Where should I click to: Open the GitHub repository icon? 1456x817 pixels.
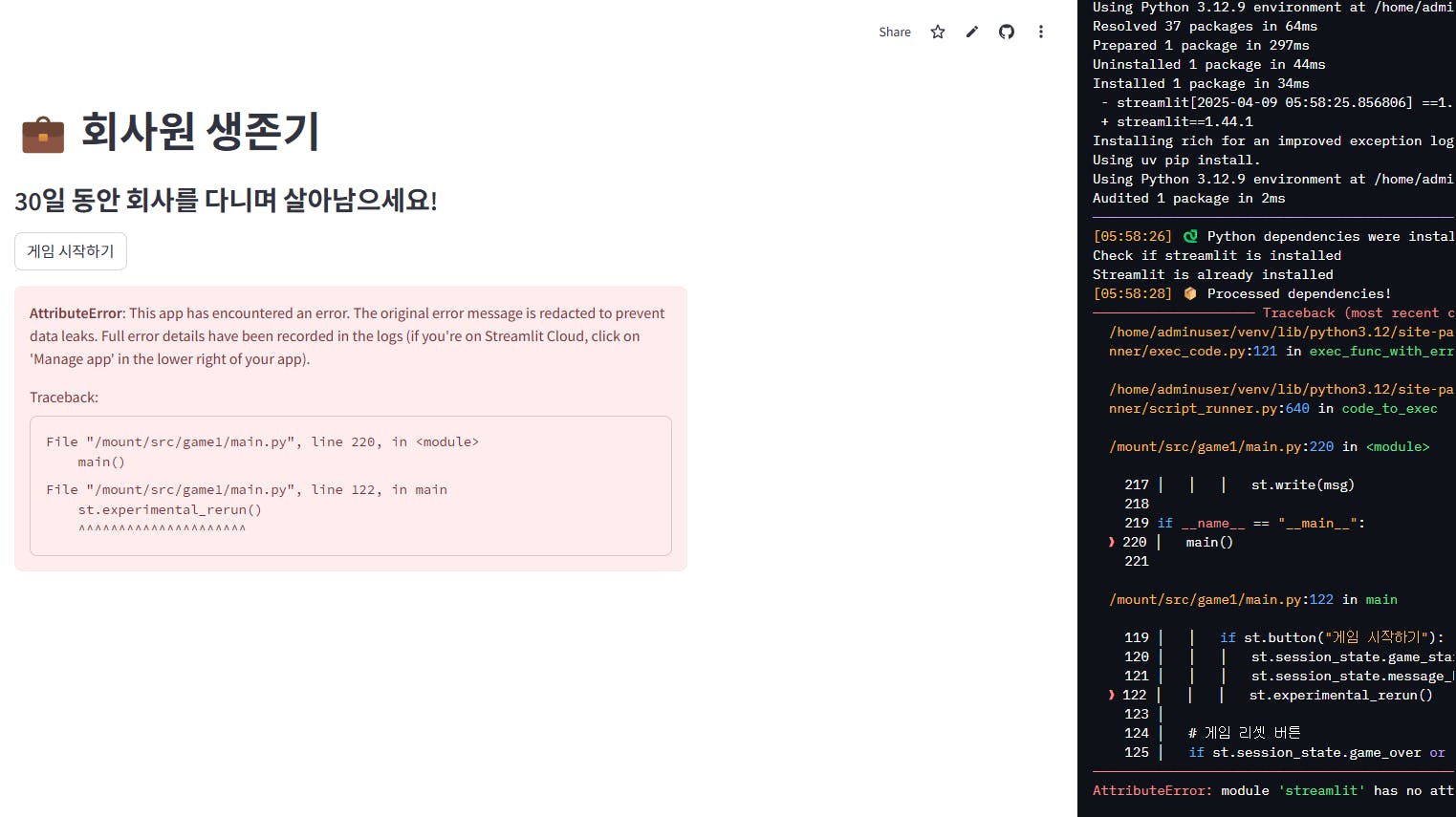[1007, 32]
